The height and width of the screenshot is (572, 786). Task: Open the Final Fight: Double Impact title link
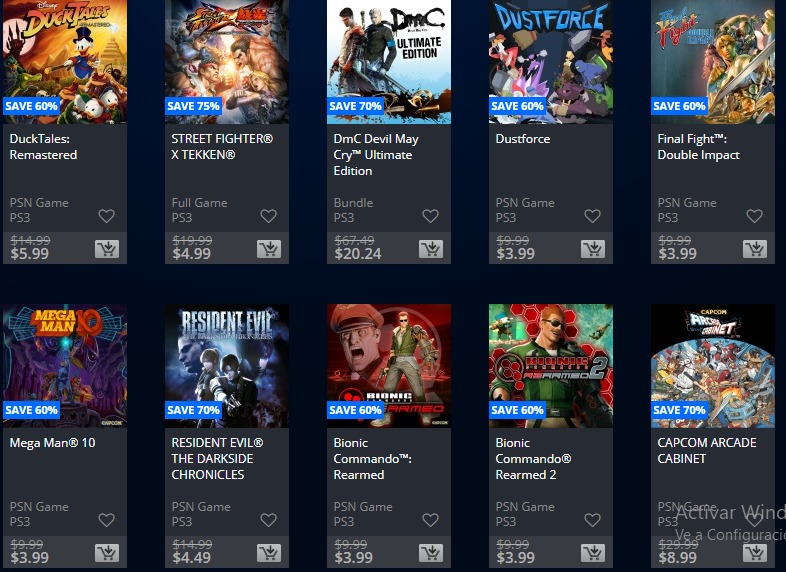coord(698,147)
